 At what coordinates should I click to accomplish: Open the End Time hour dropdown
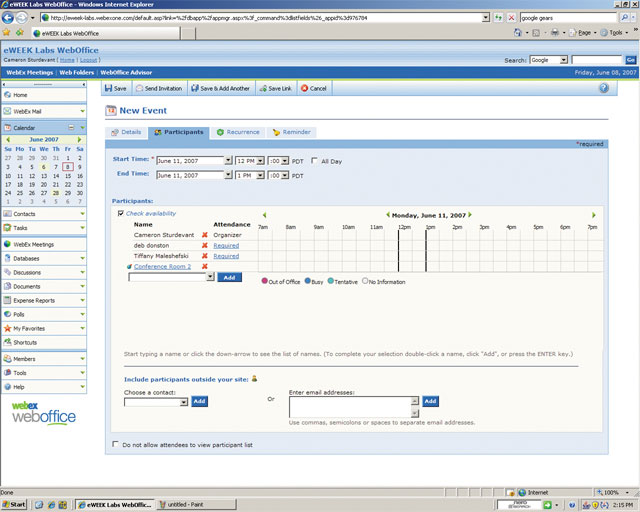click(261, 175)
